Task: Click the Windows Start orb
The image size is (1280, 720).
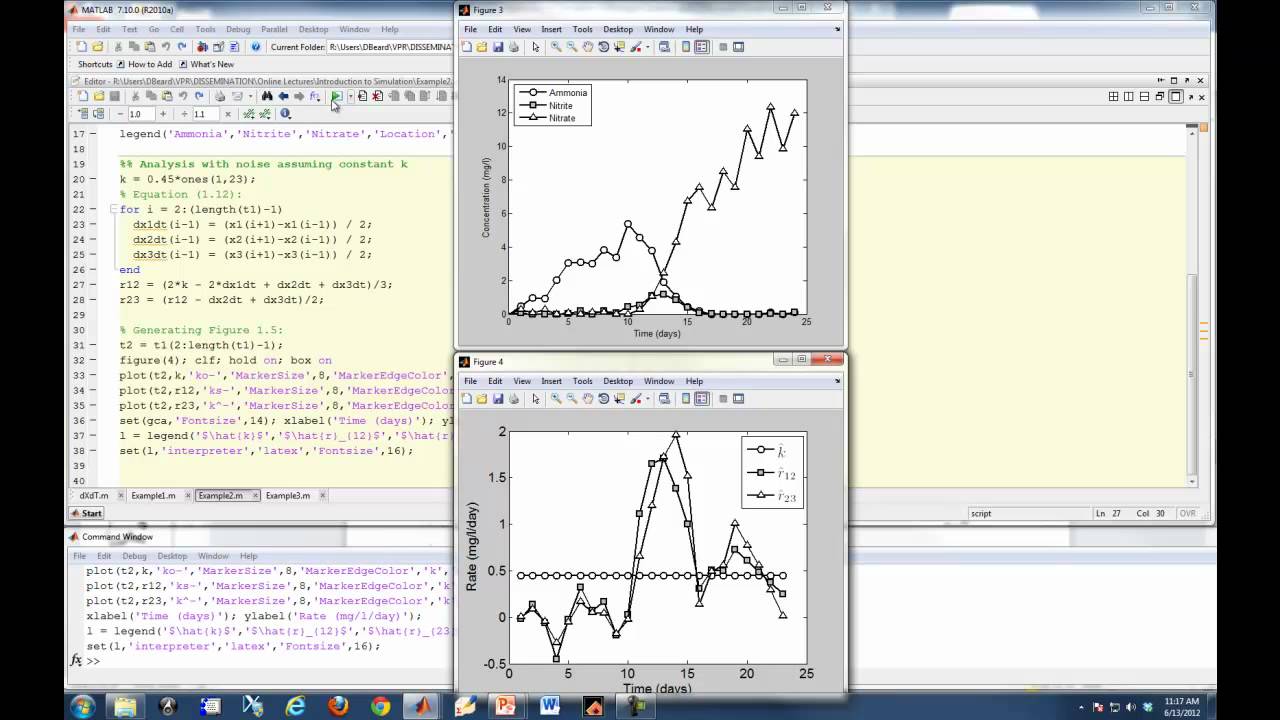Action: pyautogui.click(x=82, y=706)
